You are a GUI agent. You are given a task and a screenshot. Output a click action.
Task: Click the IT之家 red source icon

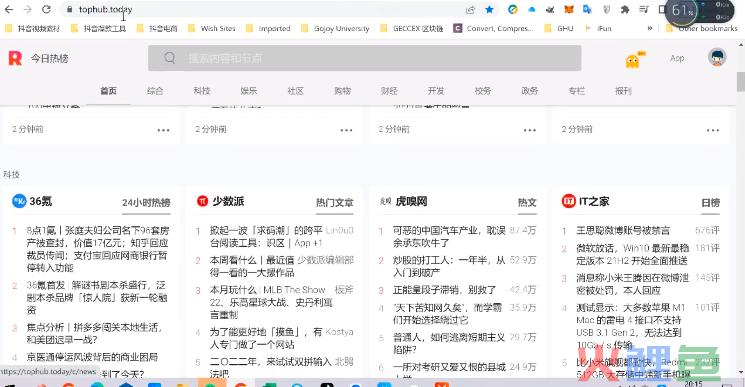(x=569, y=201)
